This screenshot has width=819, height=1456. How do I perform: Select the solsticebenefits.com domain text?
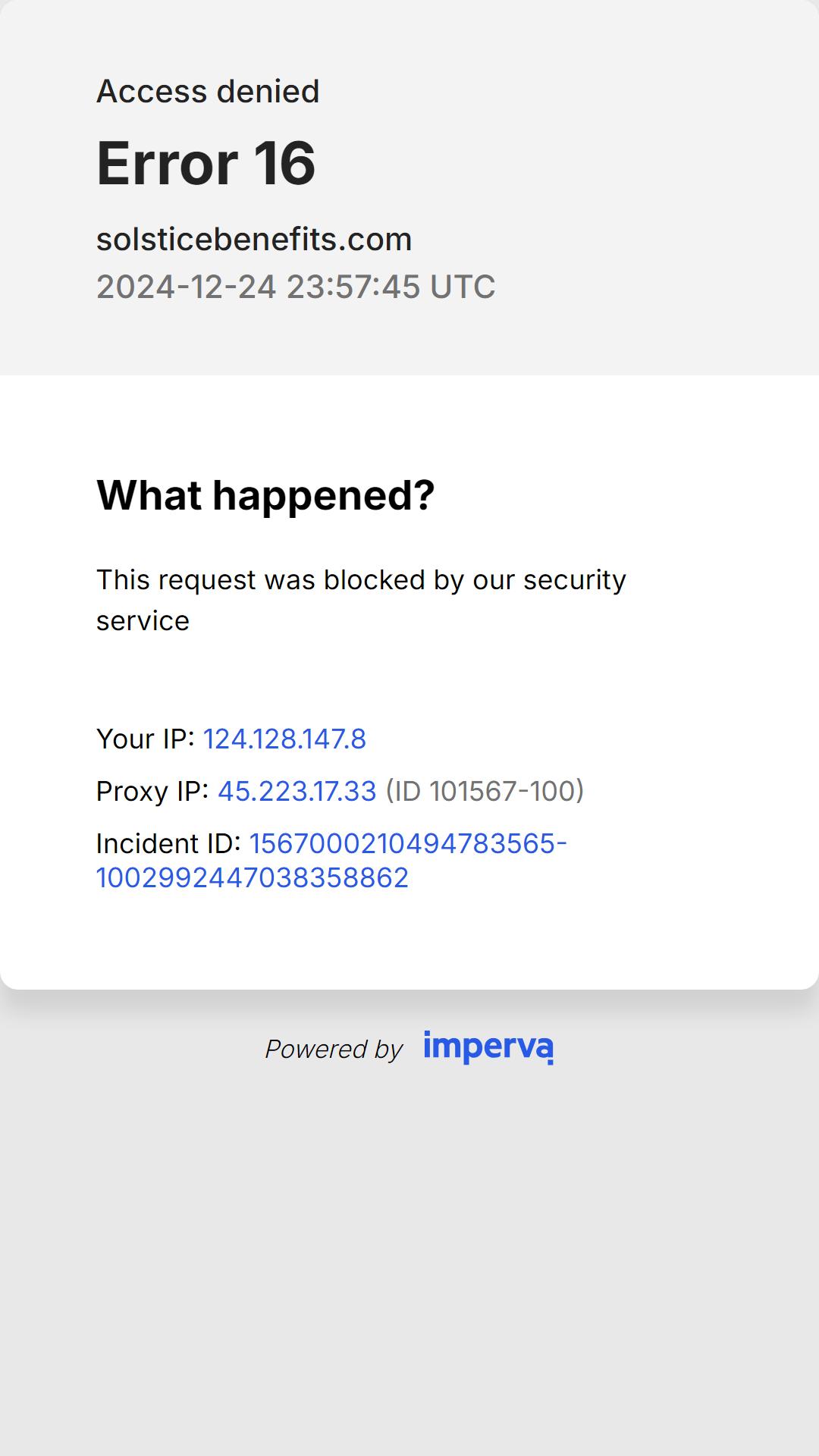tap(254, 240)
